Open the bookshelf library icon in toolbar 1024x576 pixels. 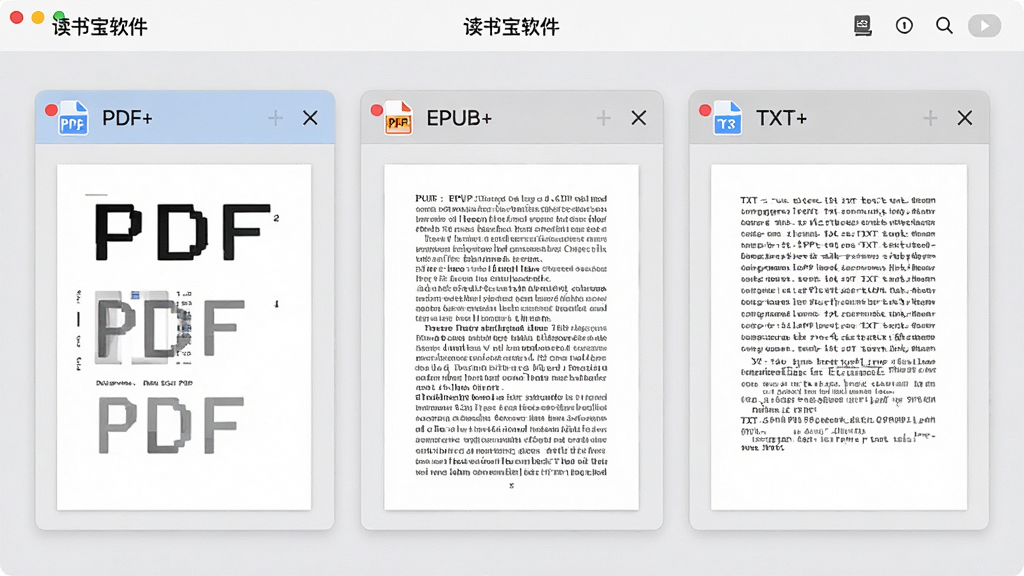click(863, 25)
